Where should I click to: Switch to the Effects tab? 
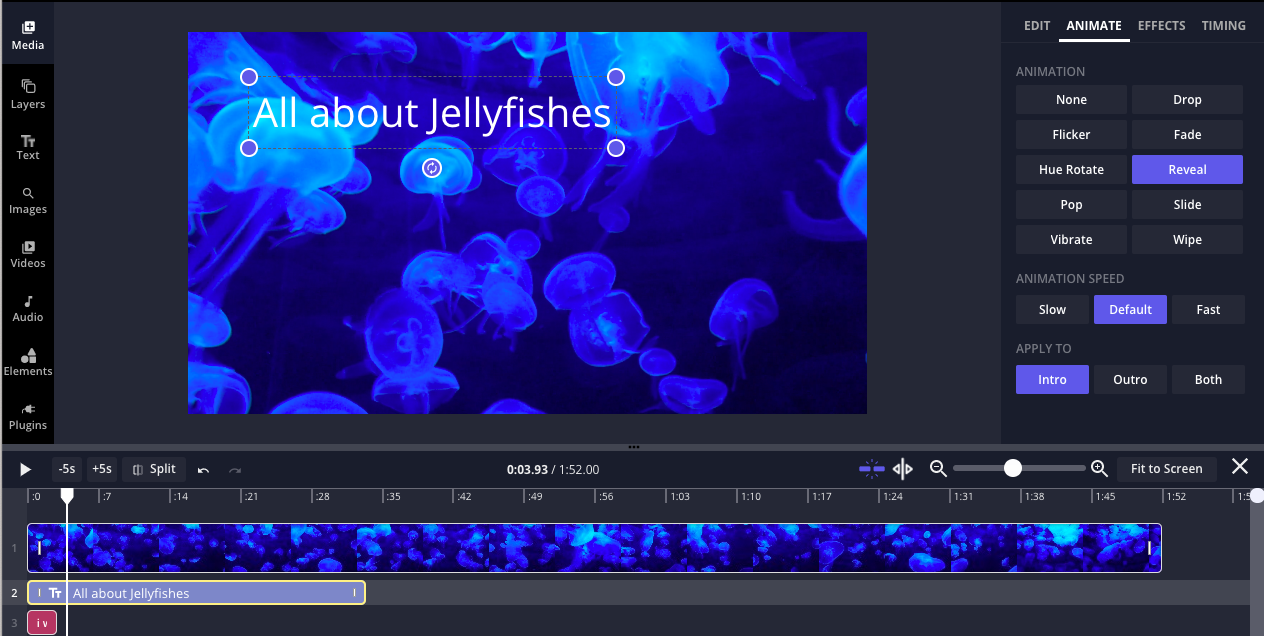1161,25
